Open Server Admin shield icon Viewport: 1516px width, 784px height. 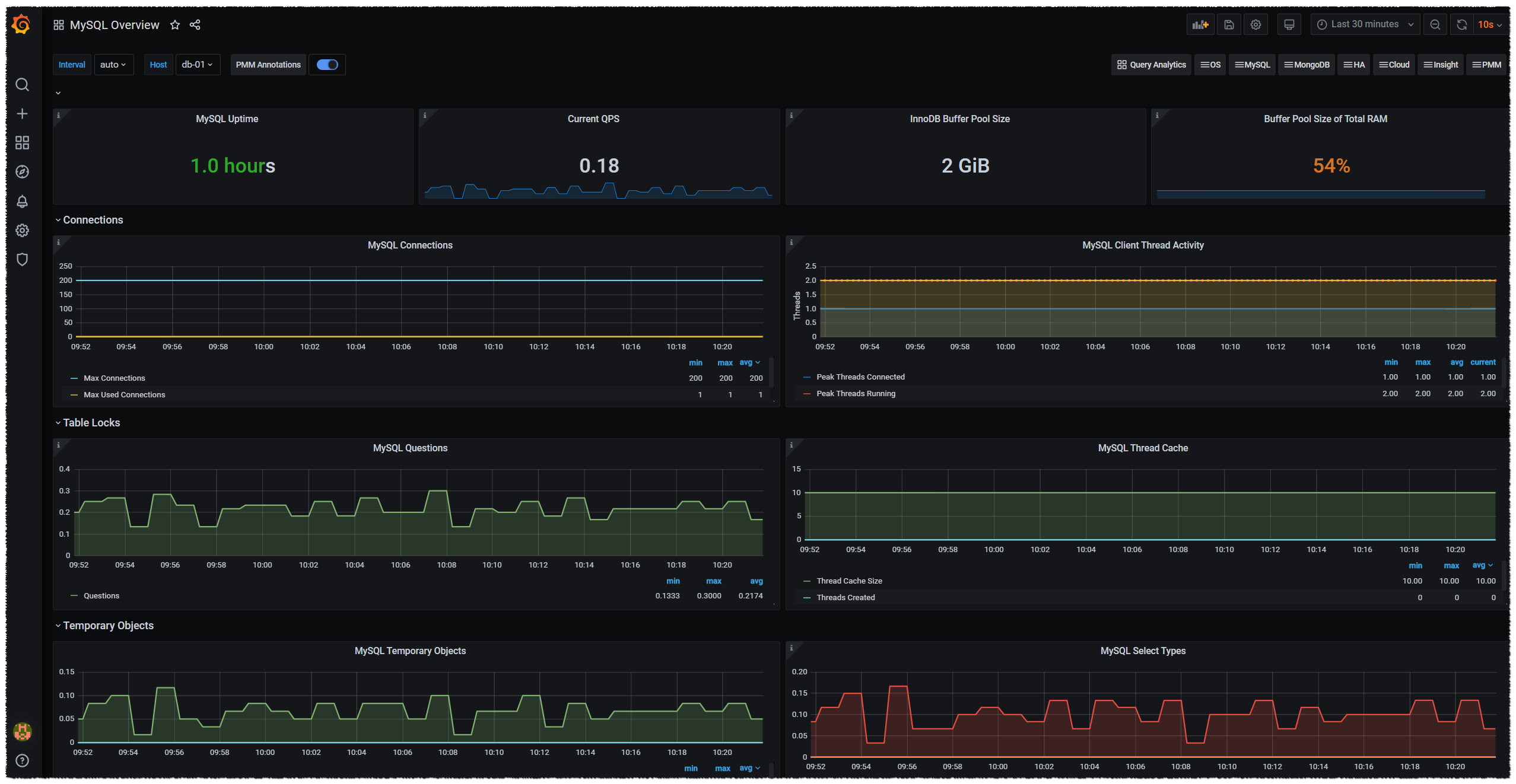(x=22, y=260)
